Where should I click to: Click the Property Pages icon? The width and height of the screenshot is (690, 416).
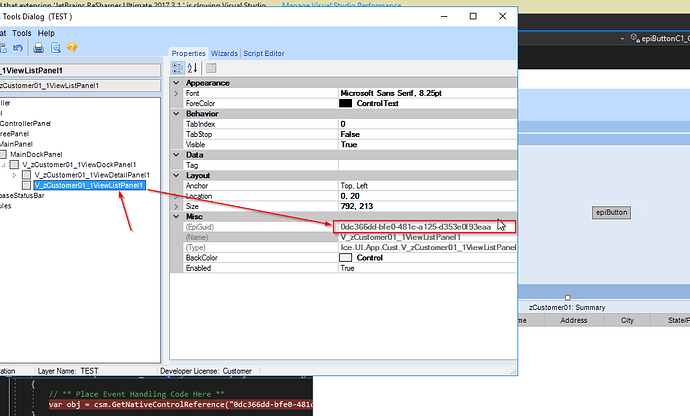point(211,68)
